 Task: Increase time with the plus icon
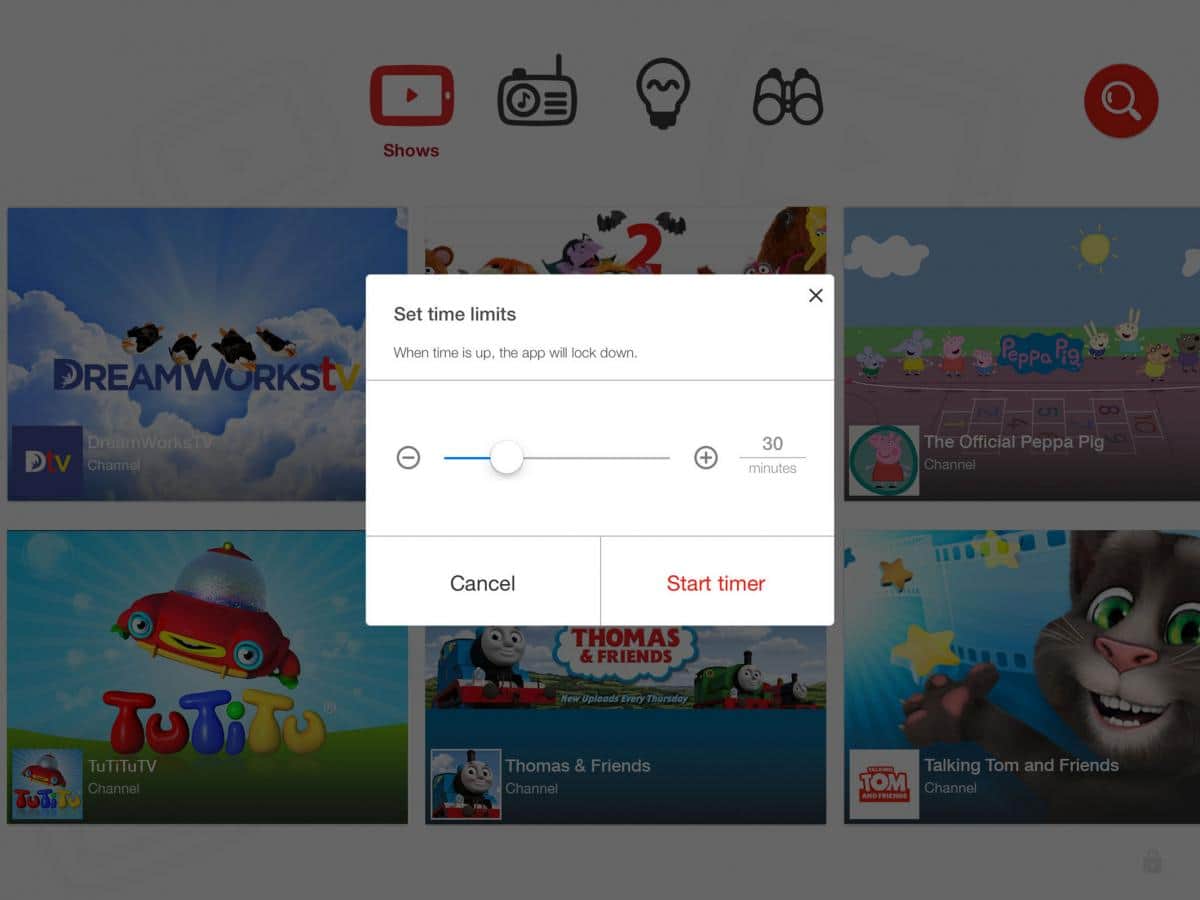[706, 458]
